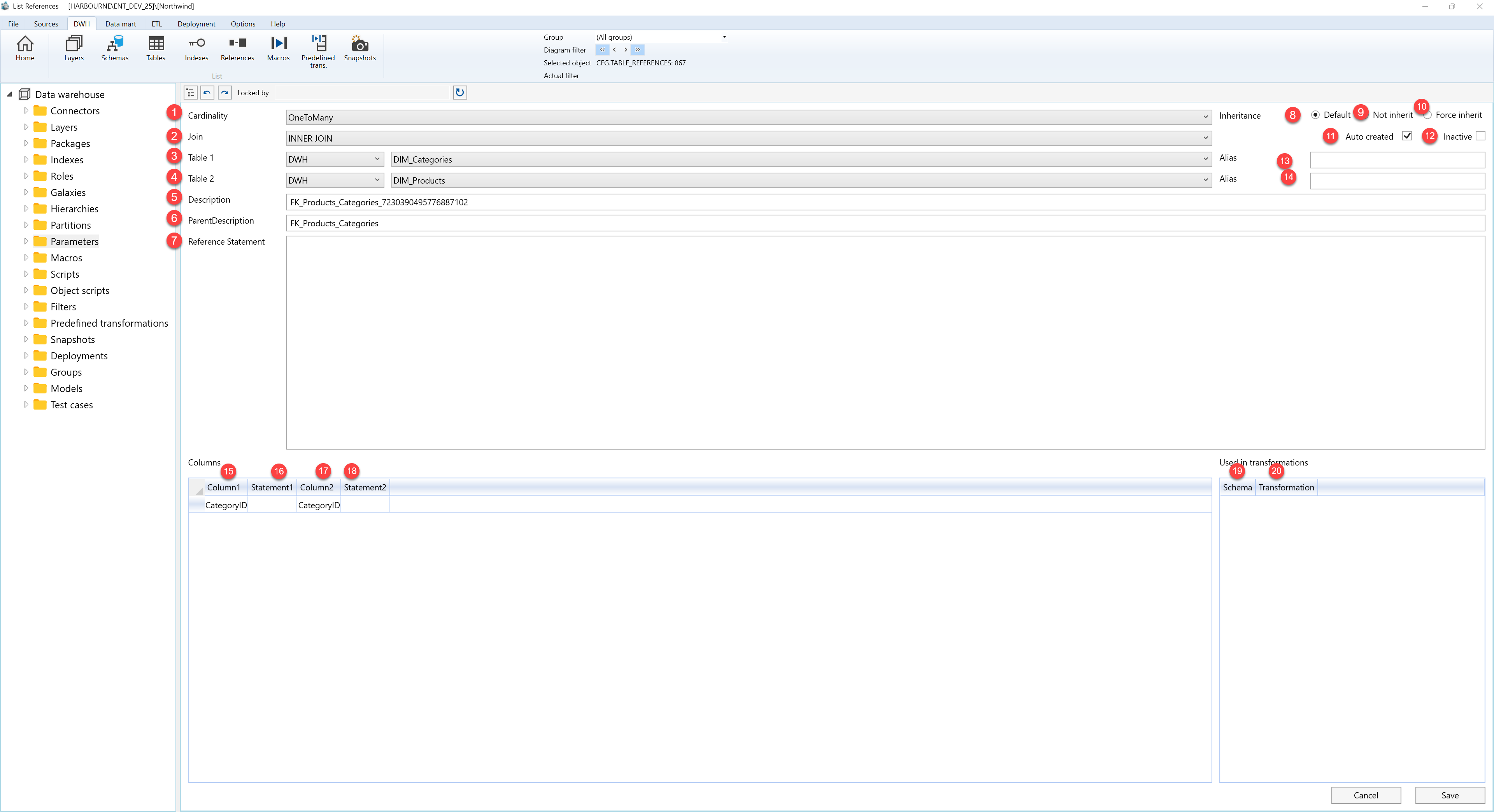Click the ParentDescription text field

coord(886,223)
